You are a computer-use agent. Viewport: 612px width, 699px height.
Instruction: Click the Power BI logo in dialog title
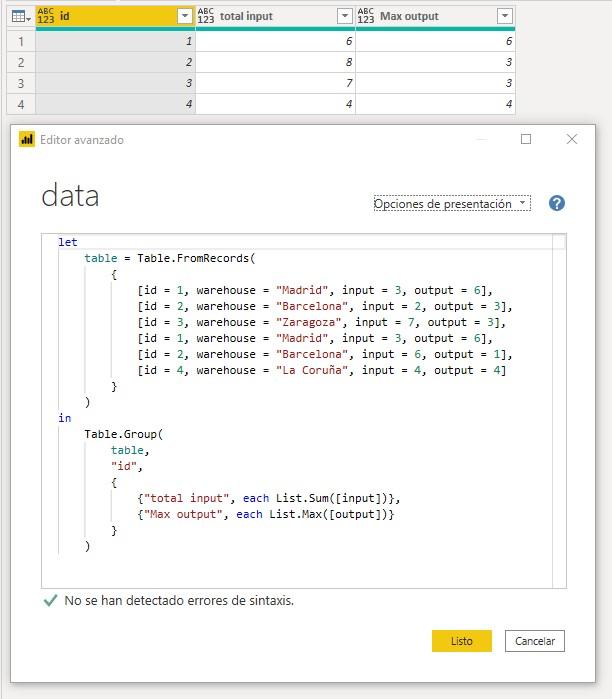(x=27, y=140)
